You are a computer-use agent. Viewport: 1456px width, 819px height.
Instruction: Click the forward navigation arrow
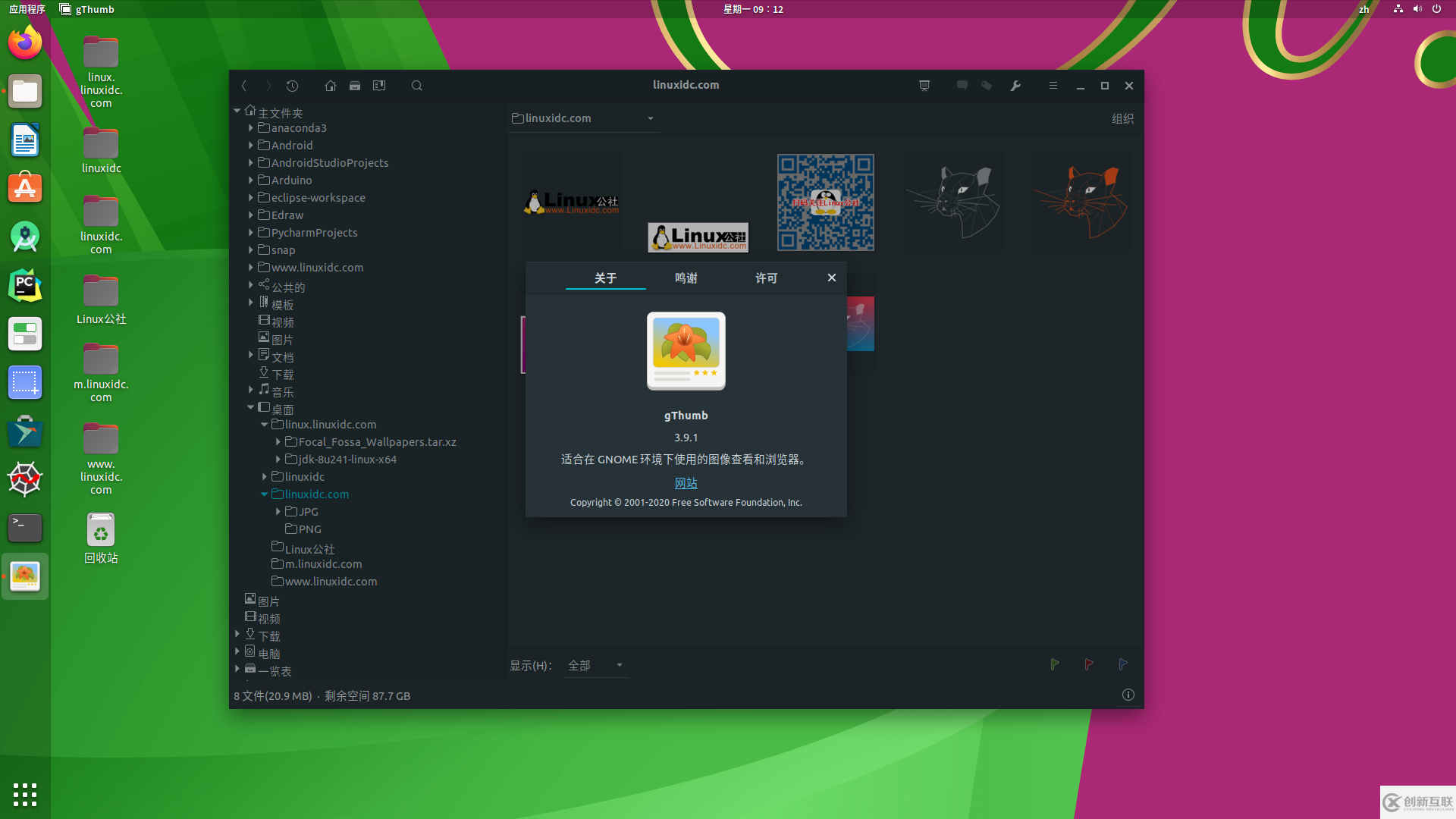point(269,85)
